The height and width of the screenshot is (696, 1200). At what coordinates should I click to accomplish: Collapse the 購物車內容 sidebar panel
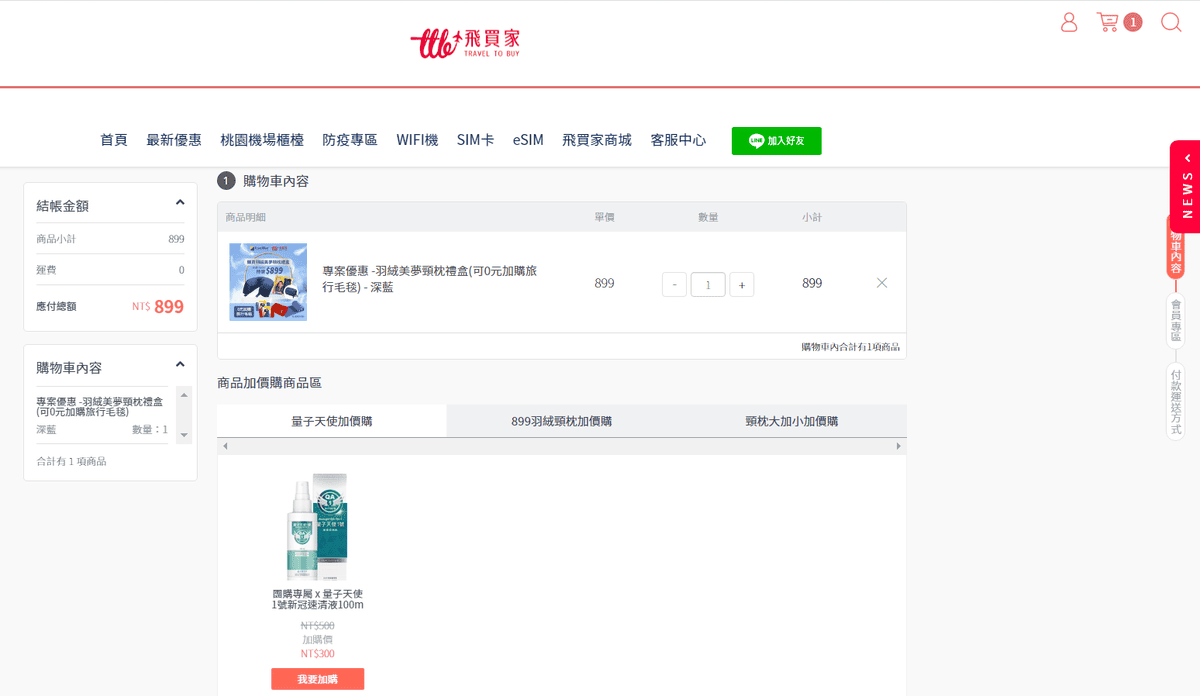click(x=180, y=364)
